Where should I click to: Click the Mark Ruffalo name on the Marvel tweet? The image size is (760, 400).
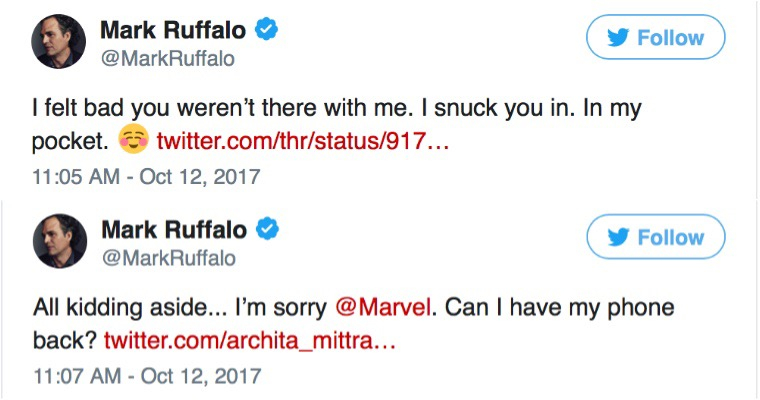pyautogui.click(x=174, y=231)
